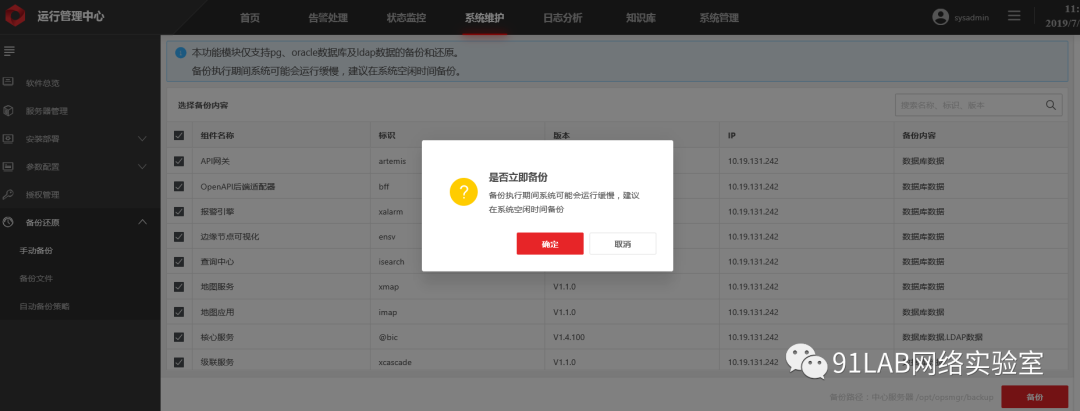Open the hamburger menu beside sysadmin
The height and width of the screenshot is (411, 1080).
1014,16
